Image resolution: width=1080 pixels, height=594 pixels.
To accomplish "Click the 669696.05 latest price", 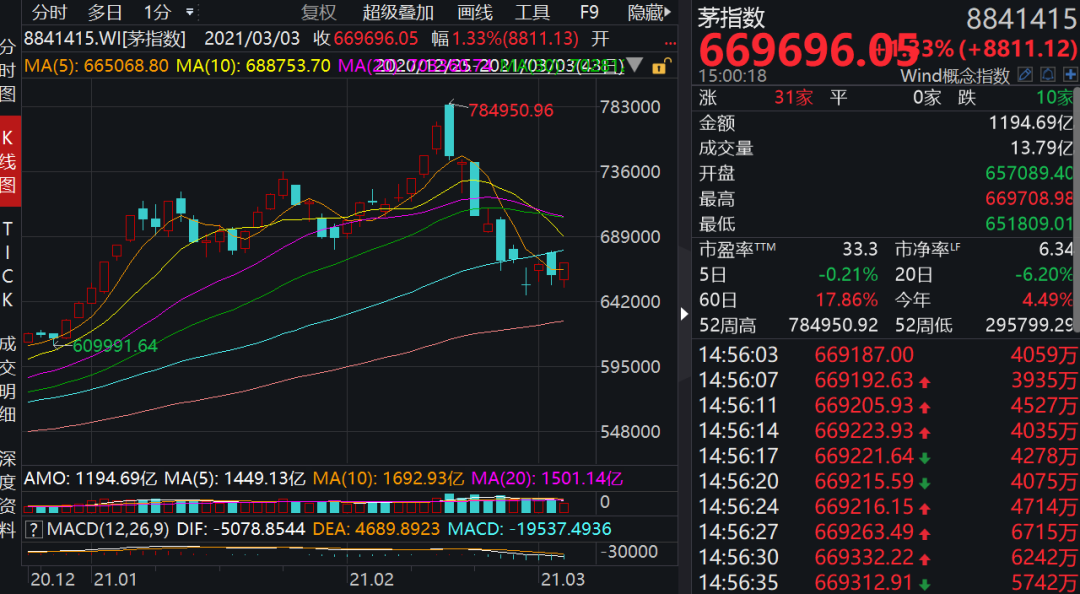I will click(809, 50).
